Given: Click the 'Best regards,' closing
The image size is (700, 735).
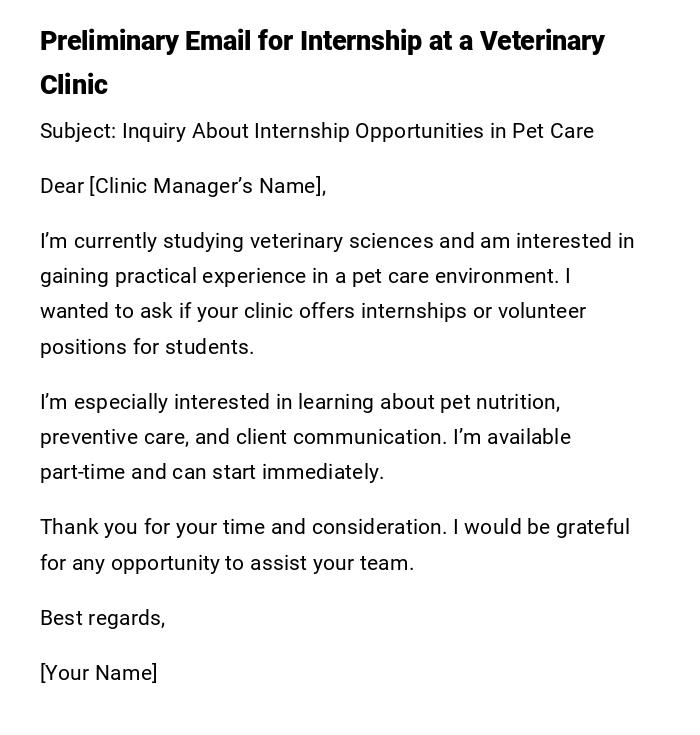Looking at the screenshot, I should click(102, 618).
